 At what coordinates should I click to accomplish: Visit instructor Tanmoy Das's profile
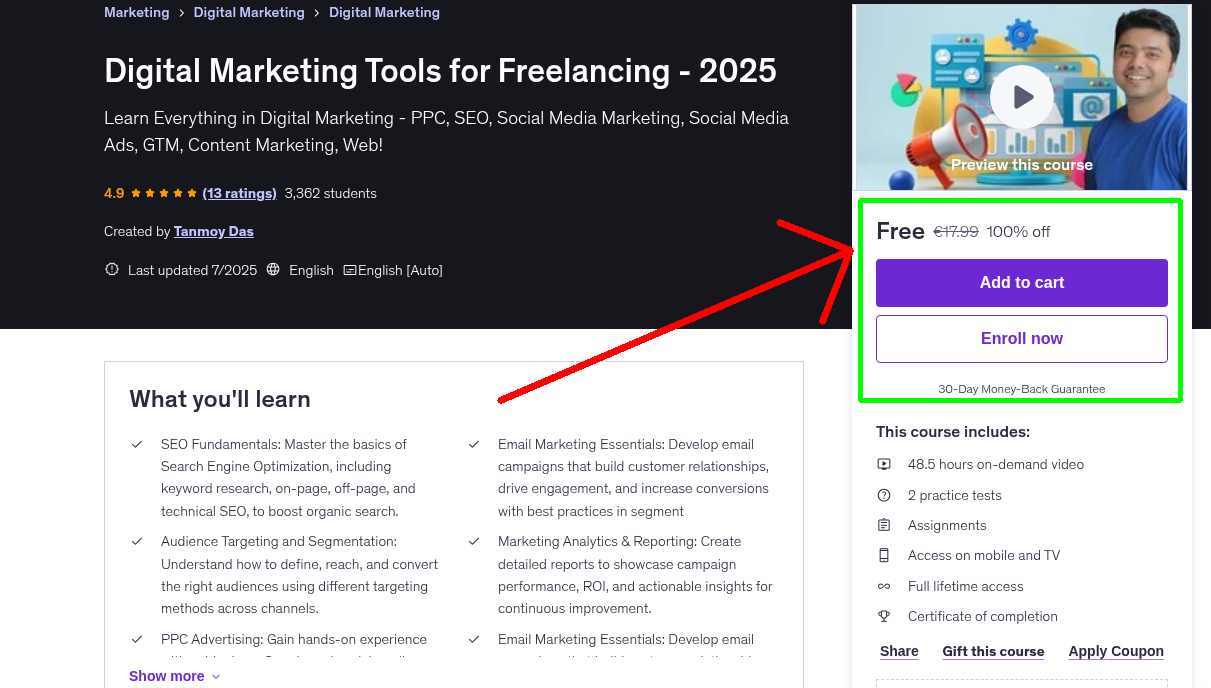point(213,231)
